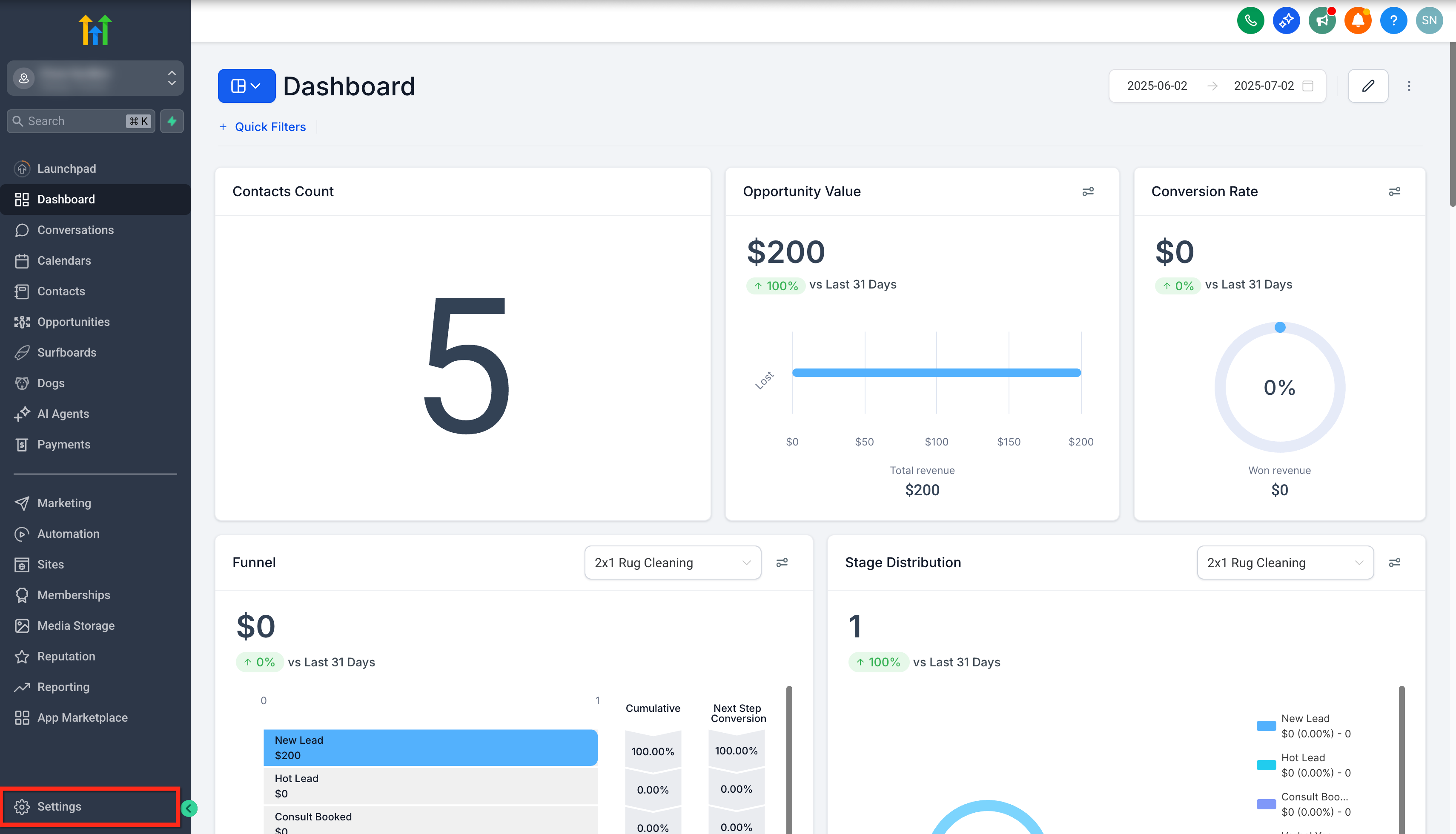Open the Funnel pipeline dropdown 2x1 Rug Cleaning
The height and width of the screenshot is (834, 1456).
(x=672, y=563)
